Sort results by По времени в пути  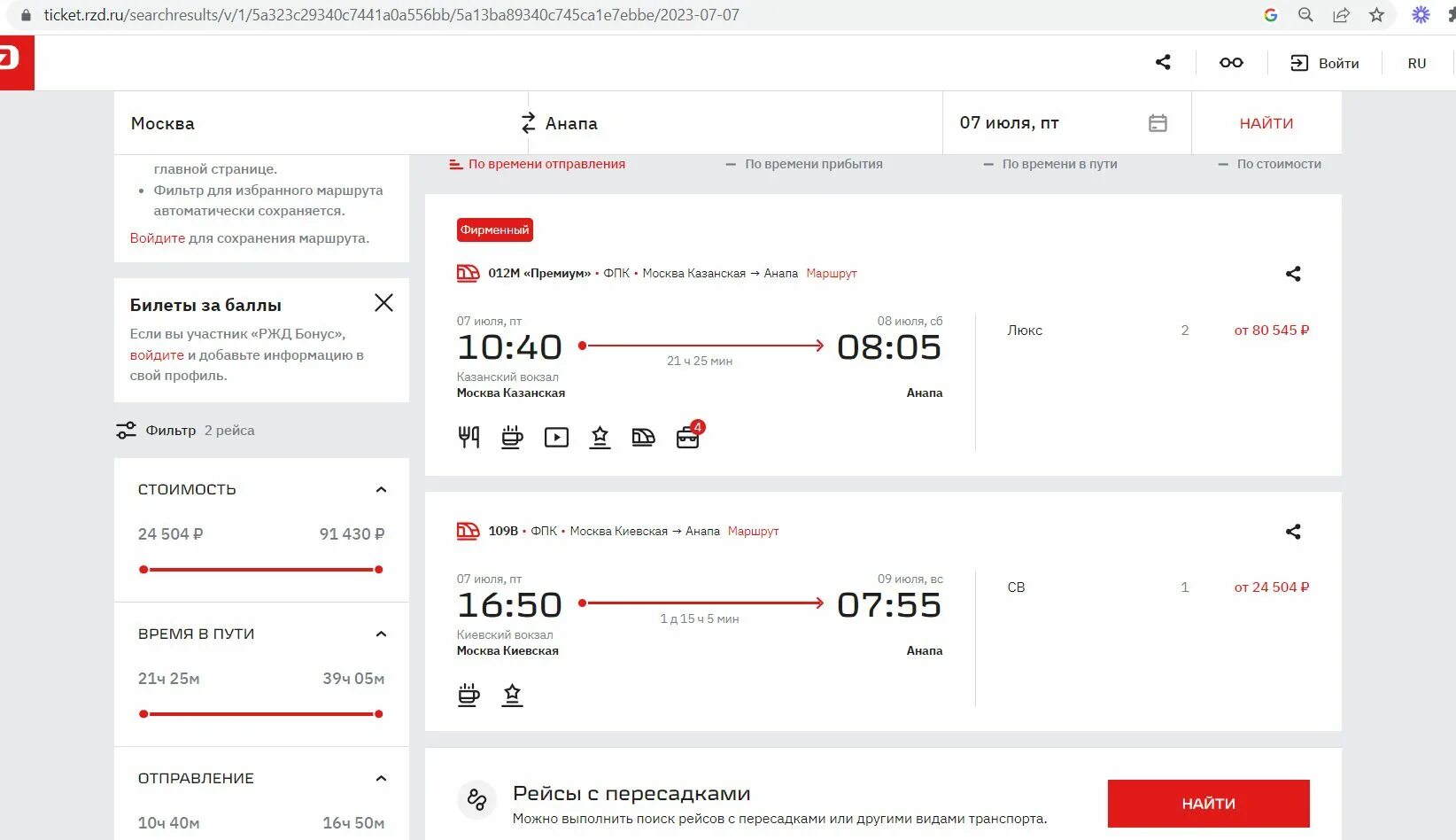[1050, 164]
